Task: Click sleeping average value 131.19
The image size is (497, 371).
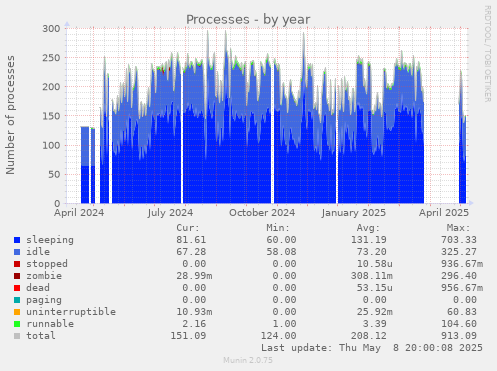Action: coord(369,240)
